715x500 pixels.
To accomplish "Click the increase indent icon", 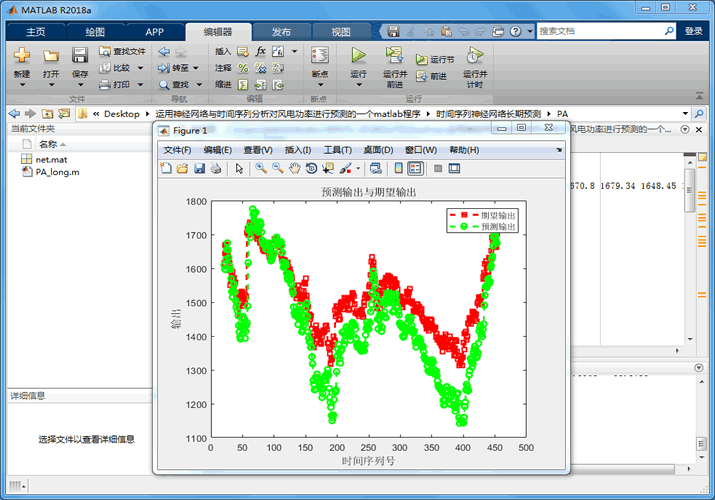I will 260,85.
